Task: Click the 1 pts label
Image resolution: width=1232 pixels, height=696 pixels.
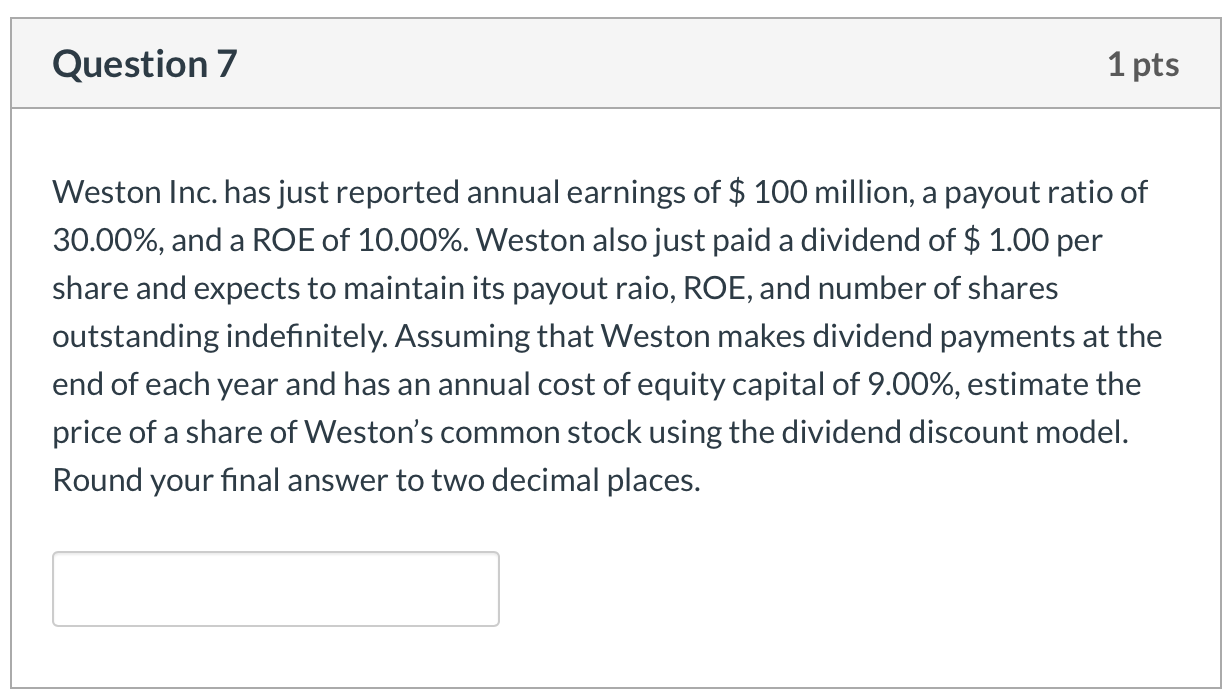Action: tap(1144, 63)
